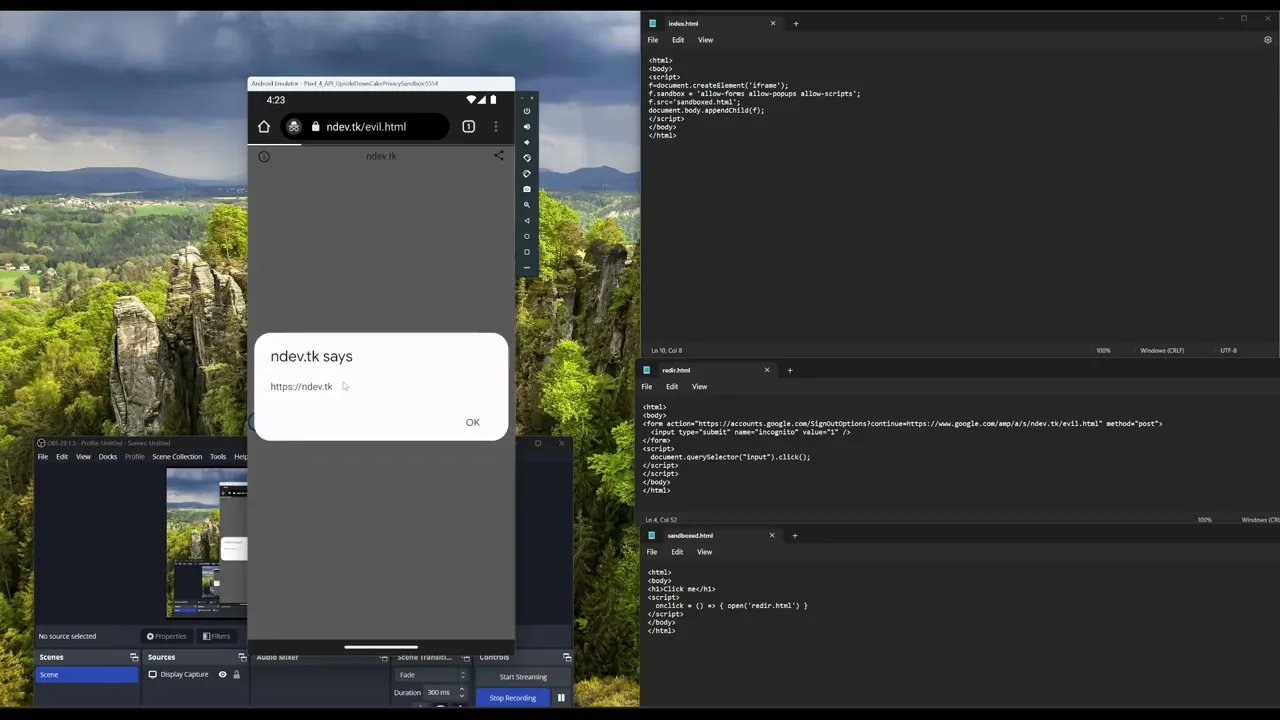
Task: Pop out the OBS Scenes dock
Action: (134, 657)
